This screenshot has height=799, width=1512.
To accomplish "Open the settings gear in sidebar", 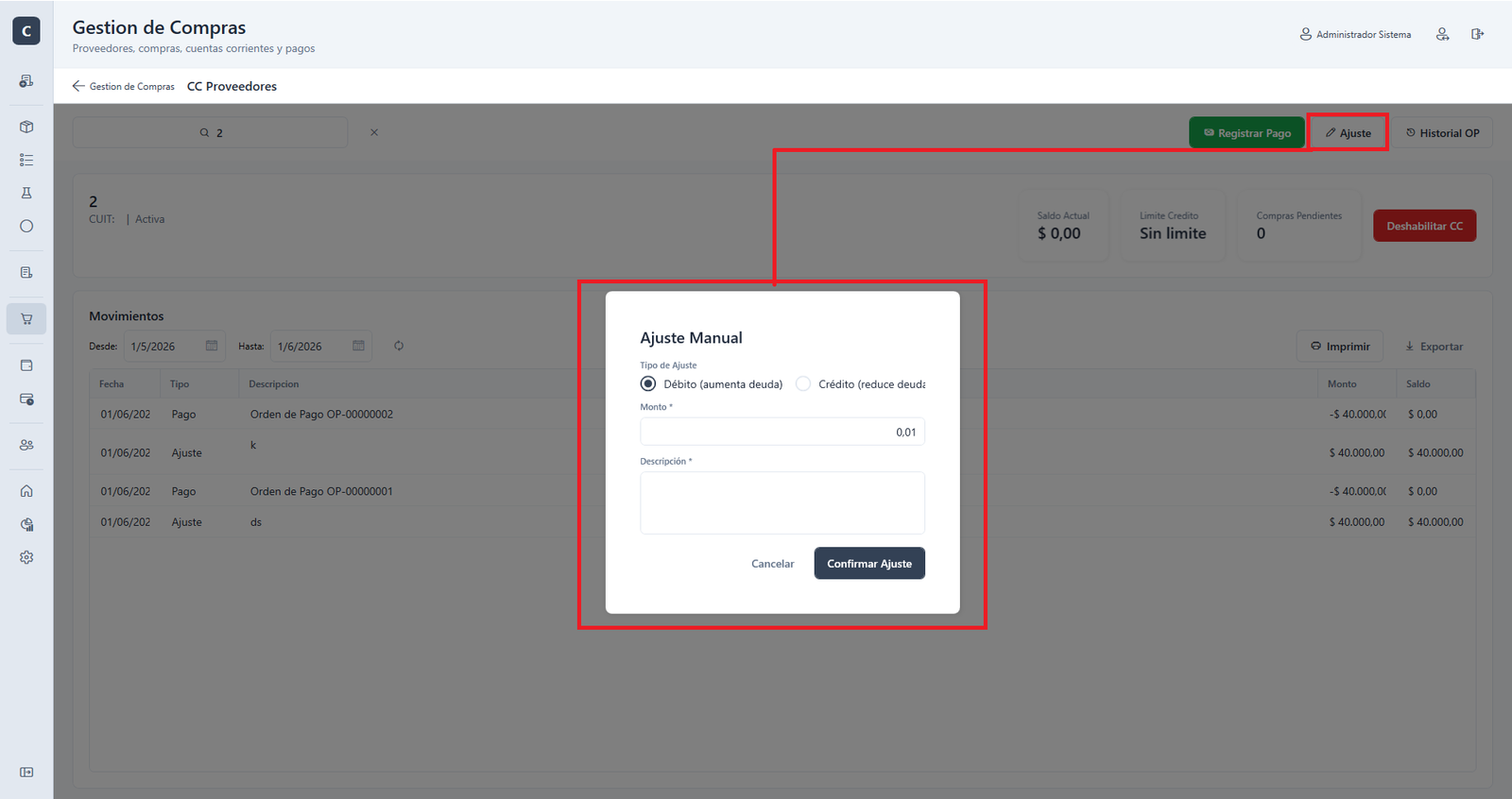I will click(x=26, y=557).
